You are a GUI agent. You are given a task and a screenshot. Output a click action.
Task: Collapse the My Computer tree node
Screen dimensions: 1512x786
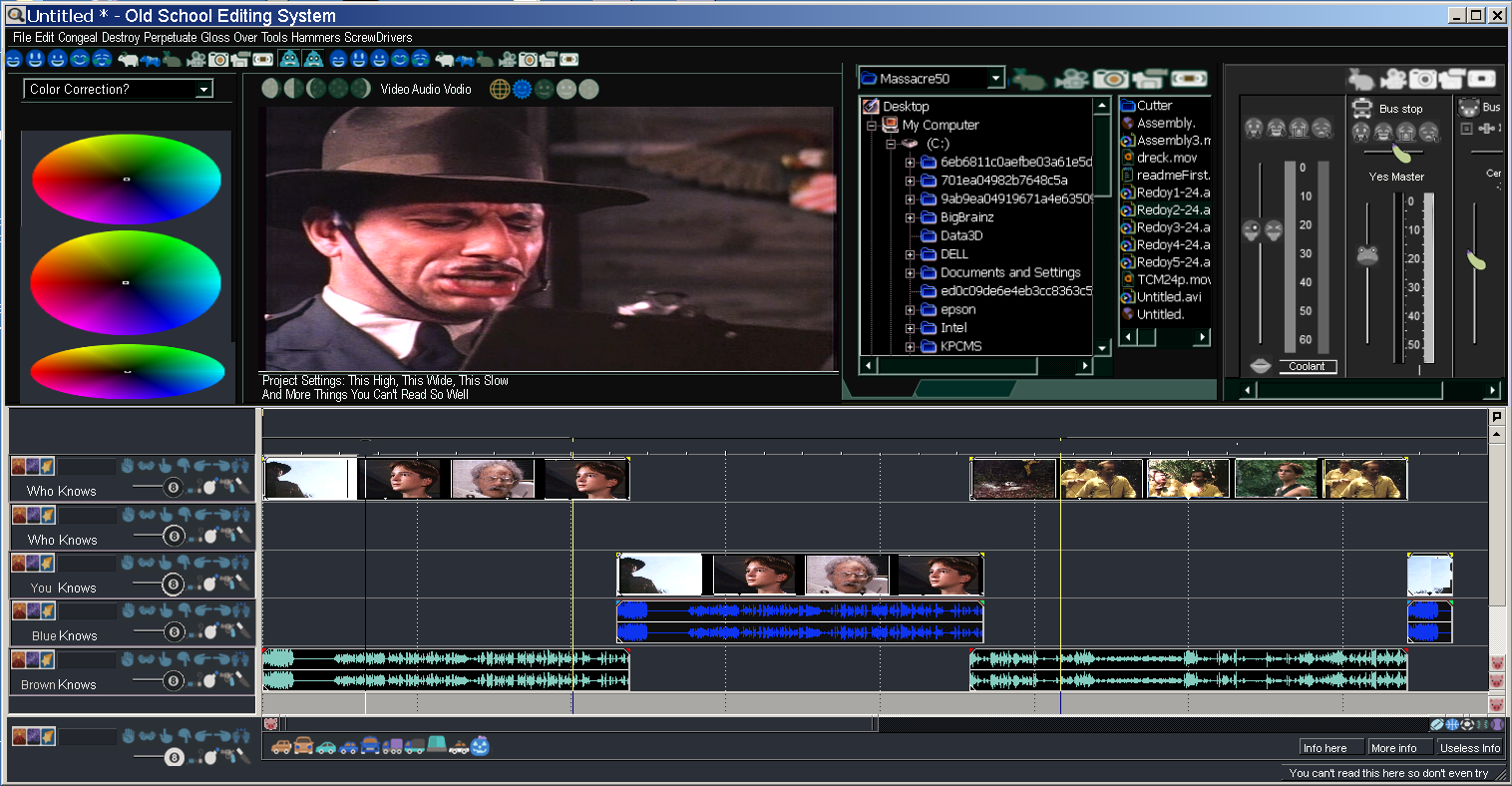(x=871, y=126)
